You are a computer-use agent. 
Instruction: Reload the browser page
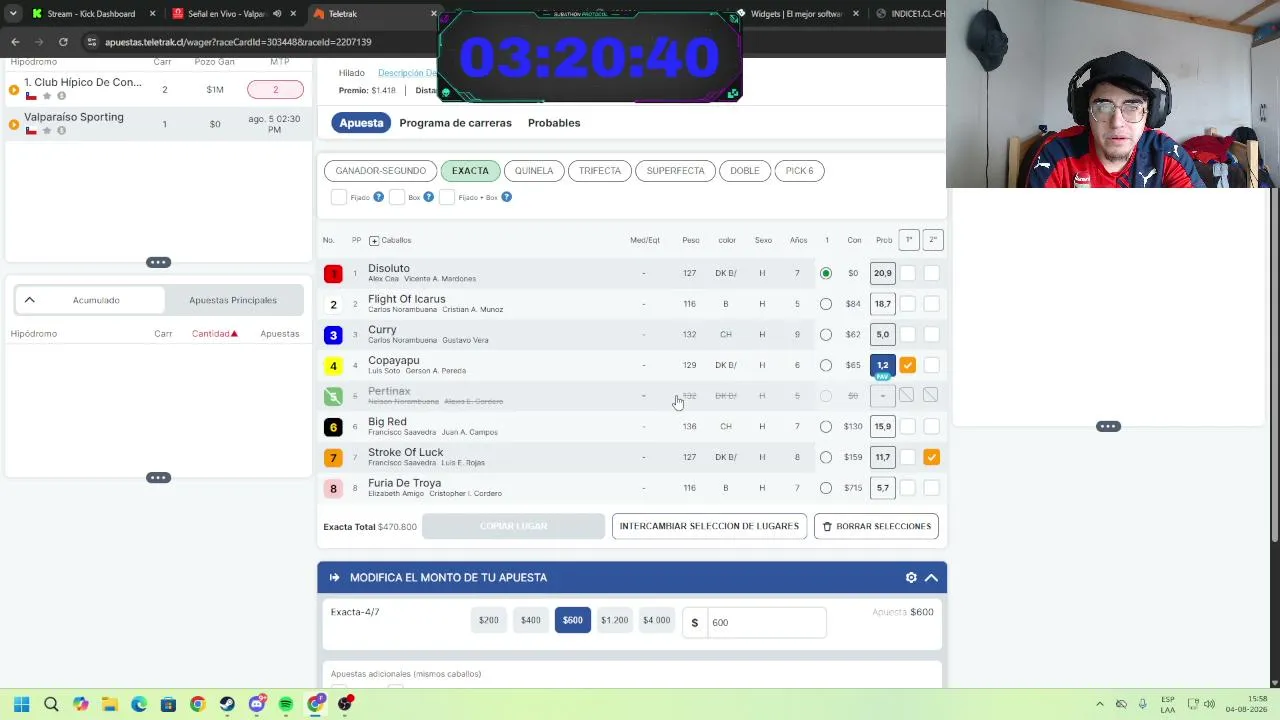(x=63, y=42)
